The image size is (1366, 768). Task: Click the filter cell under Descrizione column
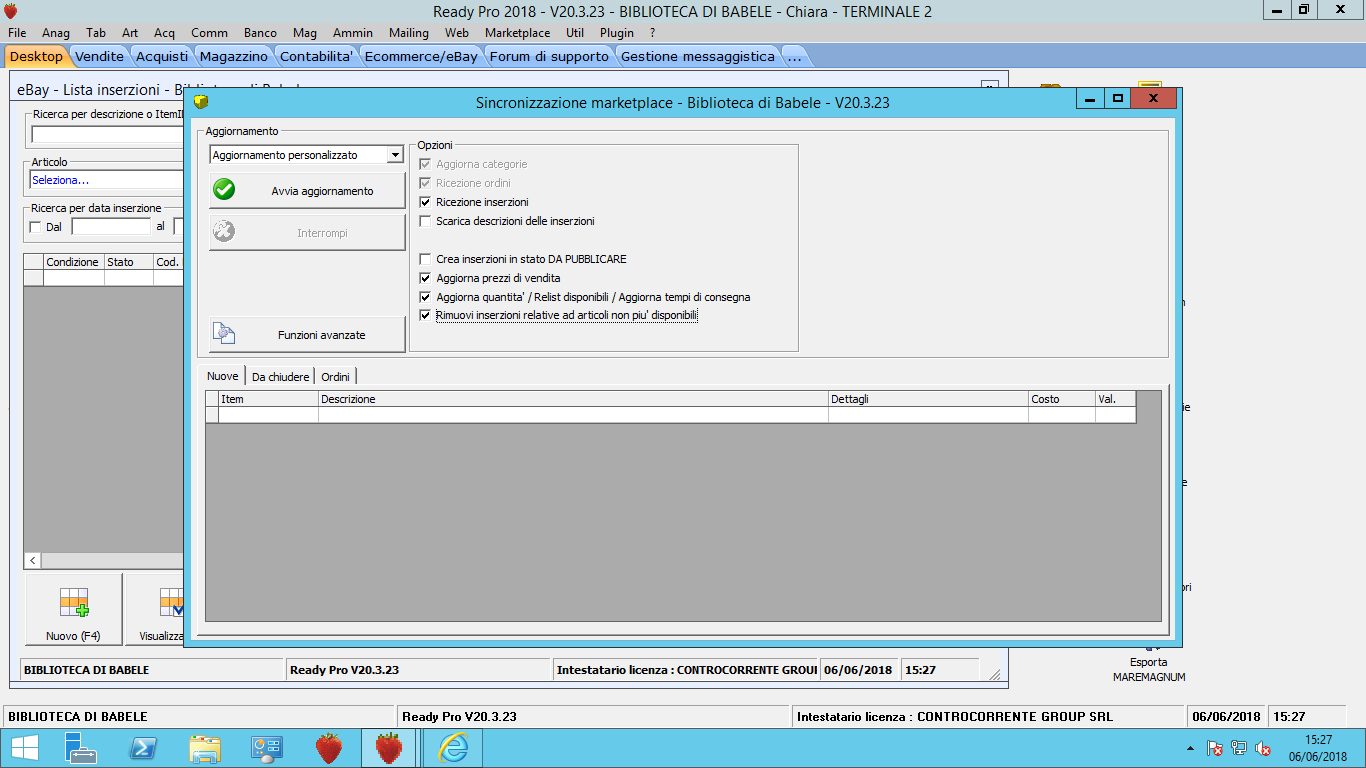573,415
